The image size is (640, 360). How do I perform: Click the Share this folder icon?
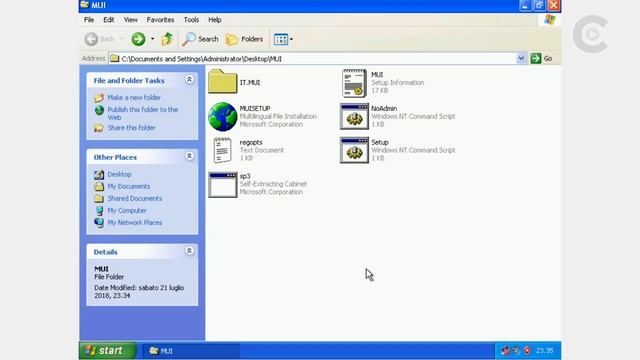pyautogui.click(x=99, y=128)
